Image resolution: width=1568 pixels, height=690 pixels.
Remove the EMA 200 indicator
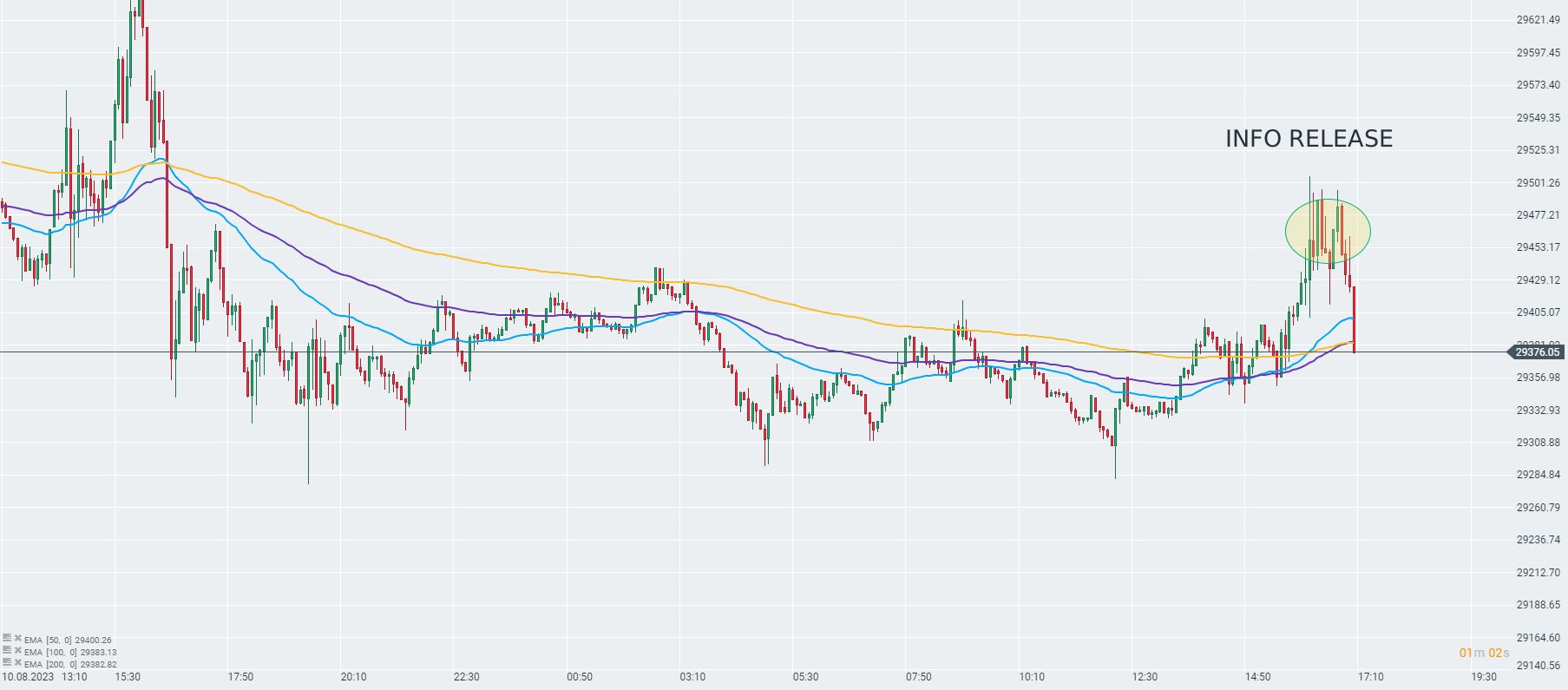(x=17, y=663)
